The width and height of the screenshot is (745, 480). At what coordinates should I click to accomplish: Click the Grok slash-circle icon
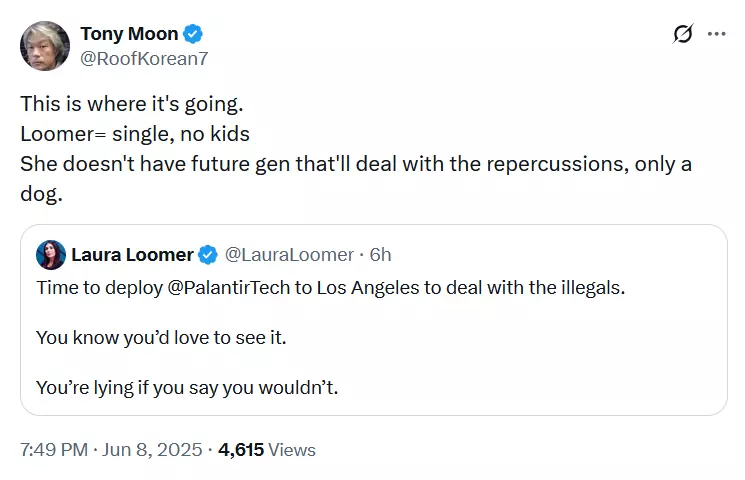683,34
